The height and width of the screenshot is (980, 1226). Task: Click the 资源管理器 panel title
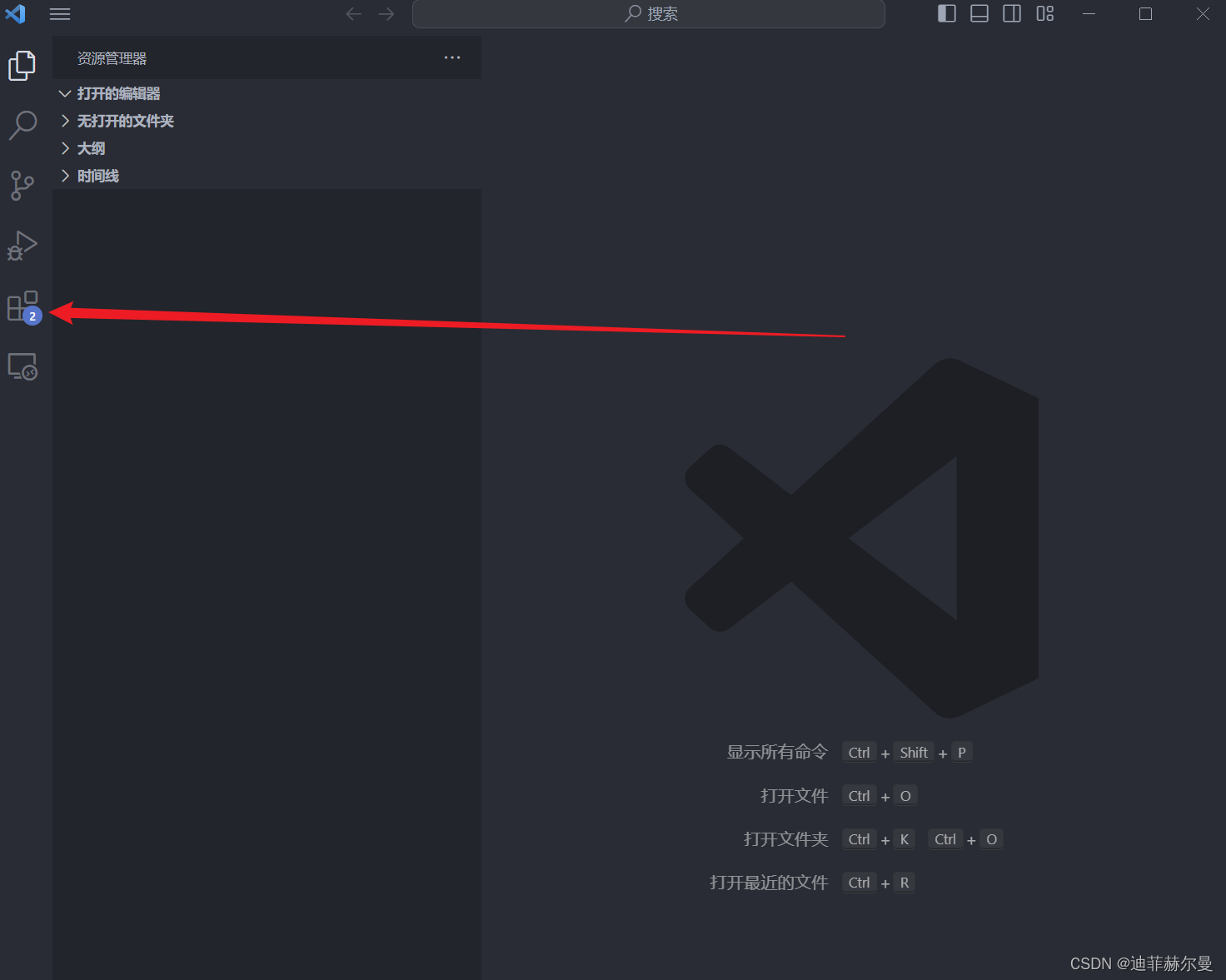pyautogui.click(x=112, y=58)
